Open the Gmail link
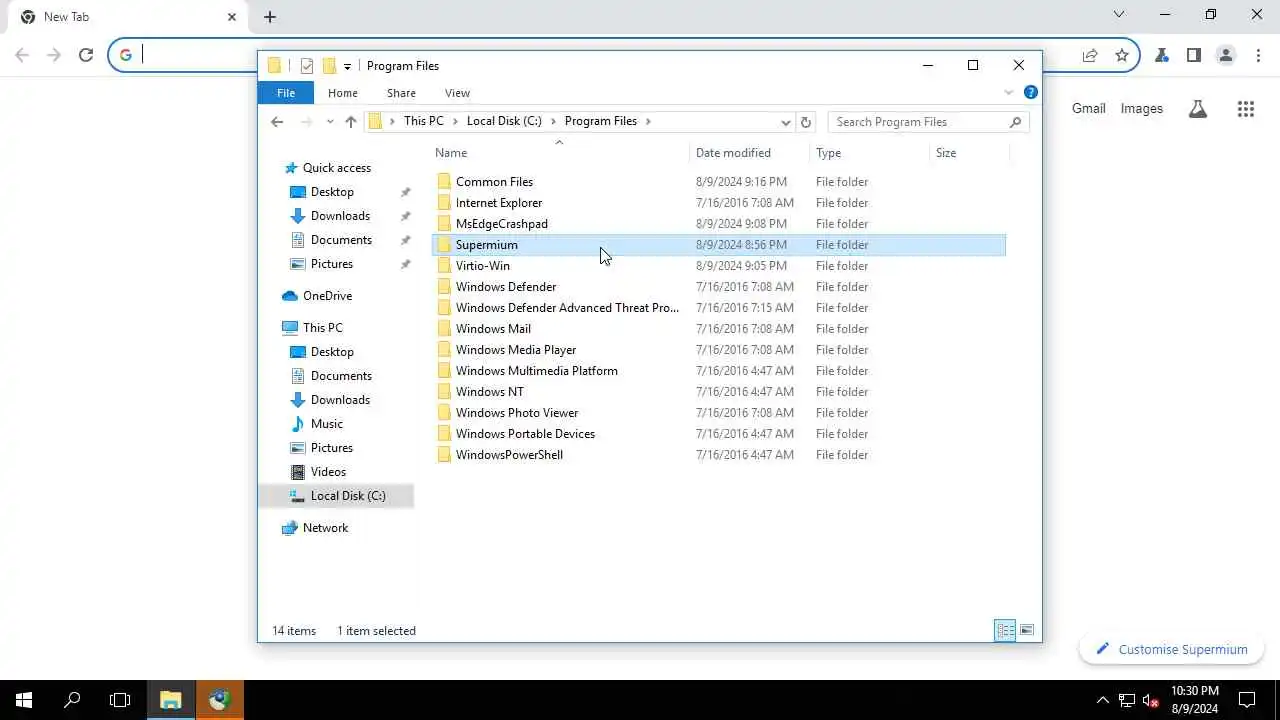The width and height of the screenshot is (1280, 720). point(1089,108)
